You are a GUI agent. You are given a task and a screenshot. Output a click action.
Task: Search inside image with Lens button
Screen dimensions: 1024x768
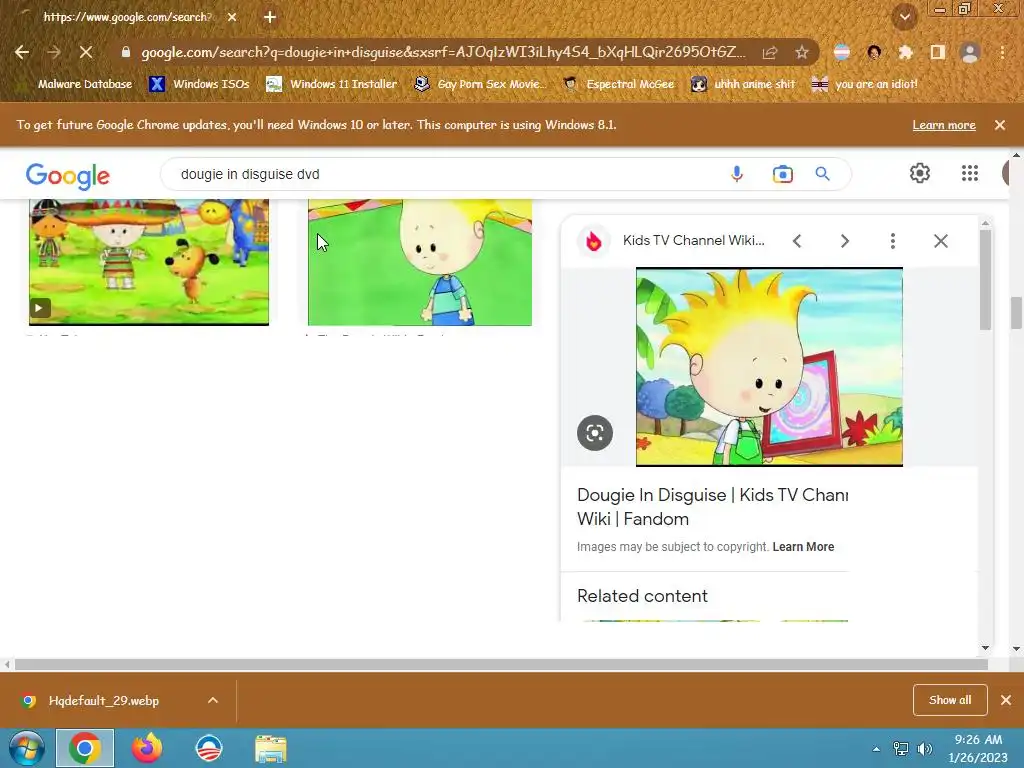click(x=595, y=433)
